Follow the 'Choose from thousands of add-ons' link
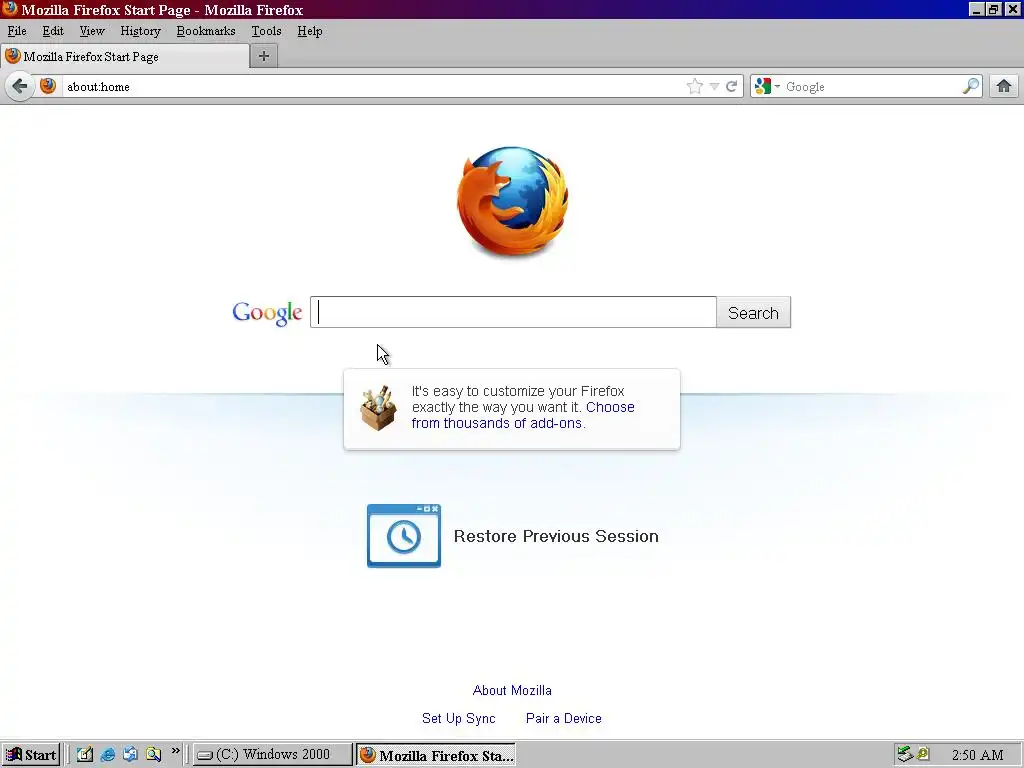This screenshot has height=768, width=1024. [522, 415]
